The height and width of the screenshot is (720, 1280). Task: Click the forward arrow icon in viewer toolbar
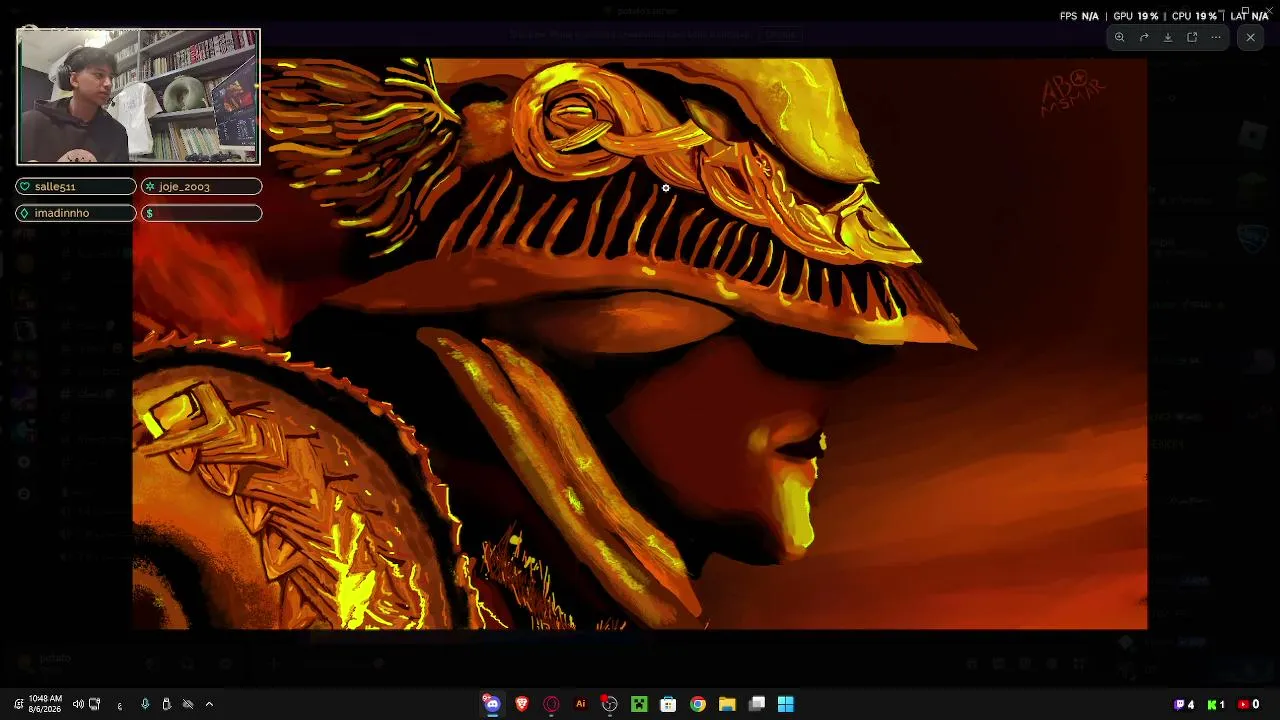coord(1144,38)
